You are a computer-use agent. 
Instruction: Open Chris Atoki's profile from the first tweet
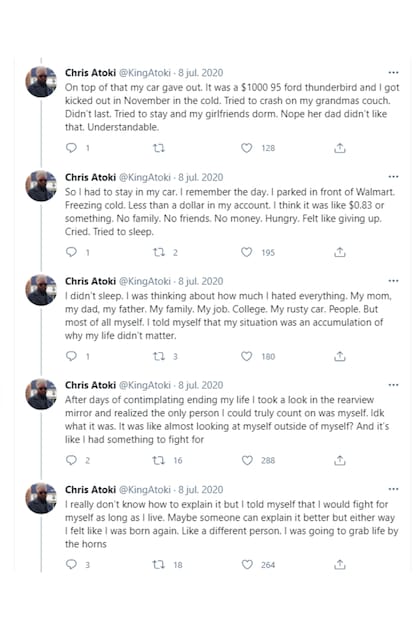(x=90, y=73)
